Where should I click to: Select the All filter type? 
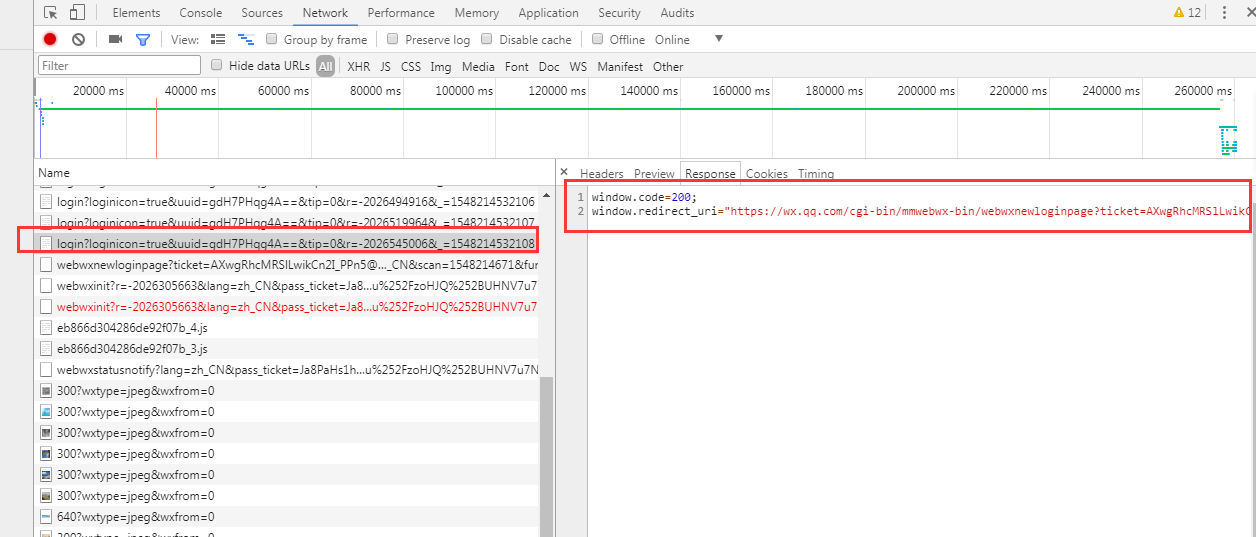tap(326, 66)
